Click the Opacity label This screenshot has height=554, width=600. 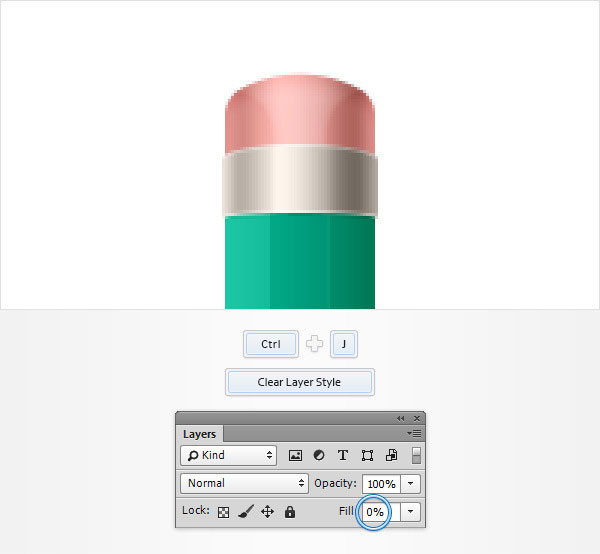(335, 483)
